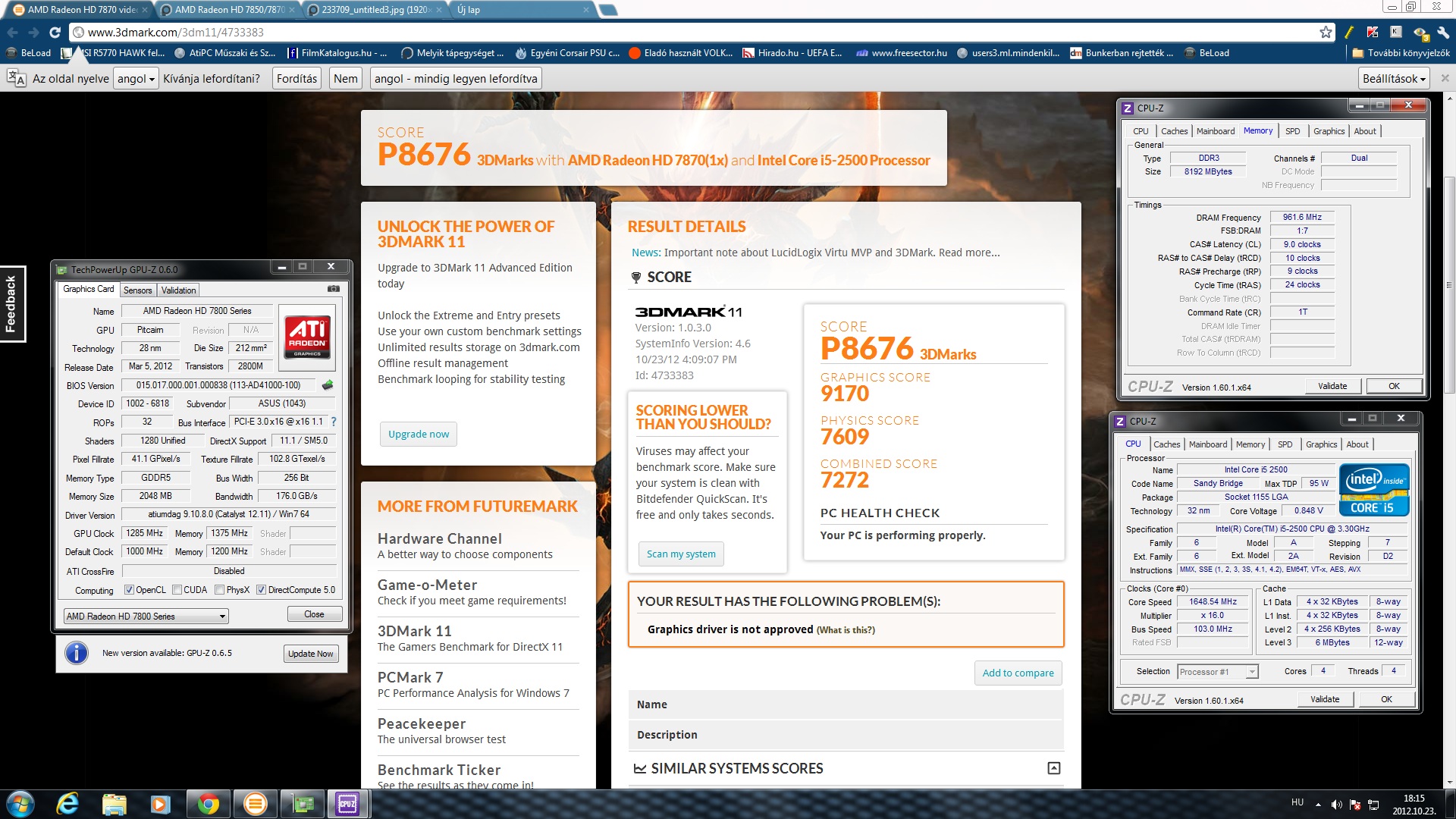Click Validate in the upper CPU-Z window
The height and width of the screenshot is (819, 1456).
point(1332,386)
